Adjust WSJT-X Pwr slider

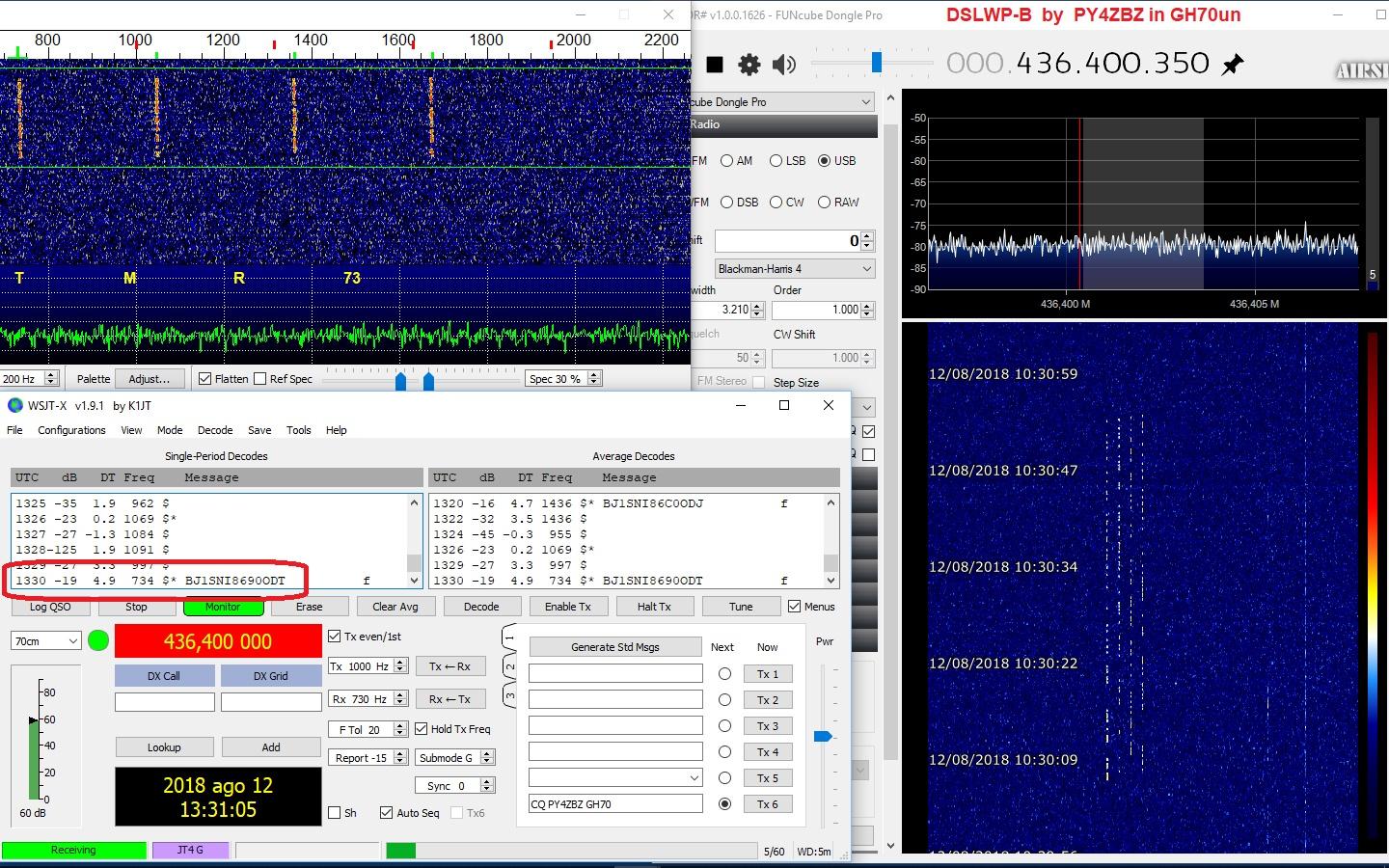(x=823, y=736)
